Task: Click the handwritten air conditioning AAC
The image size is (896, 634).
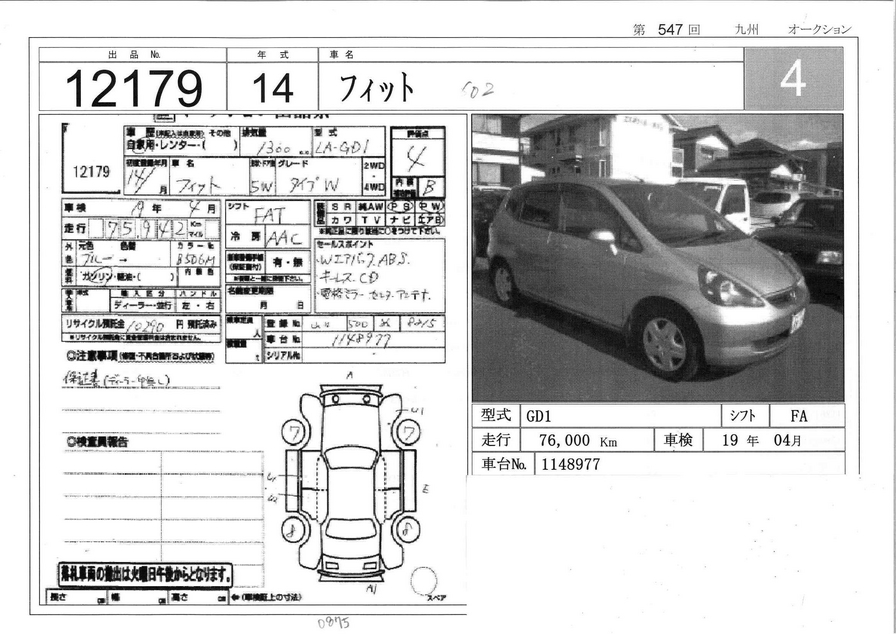Action: pos(287,238)
